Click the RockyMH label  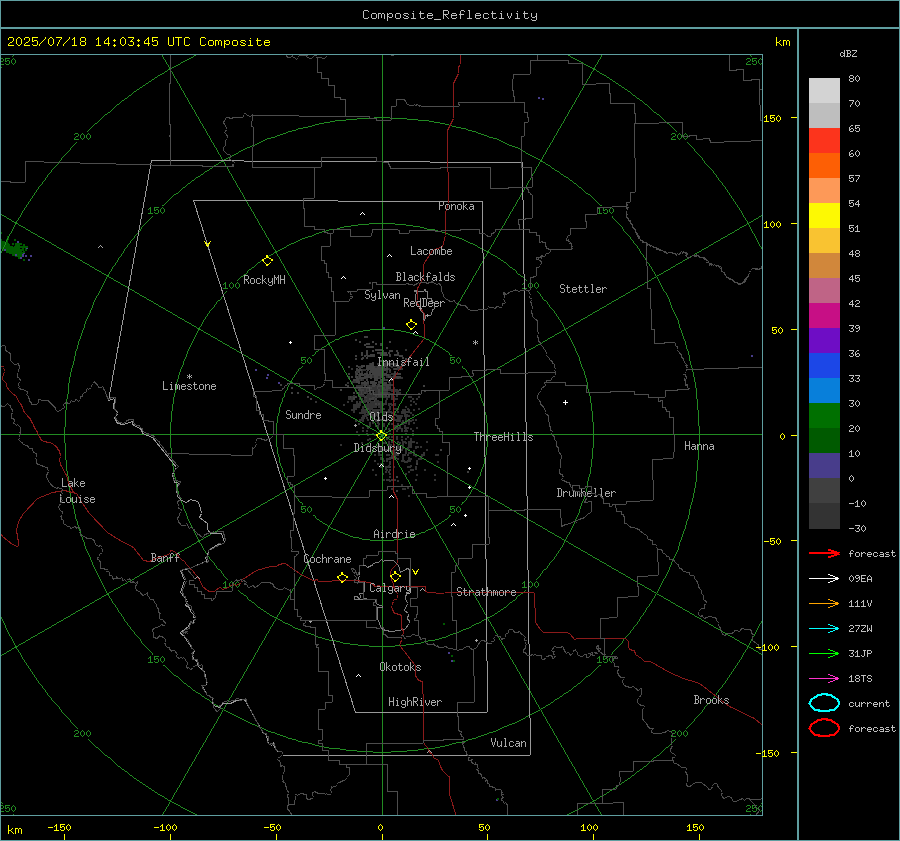pyautogui.click(x=264, y=280)
